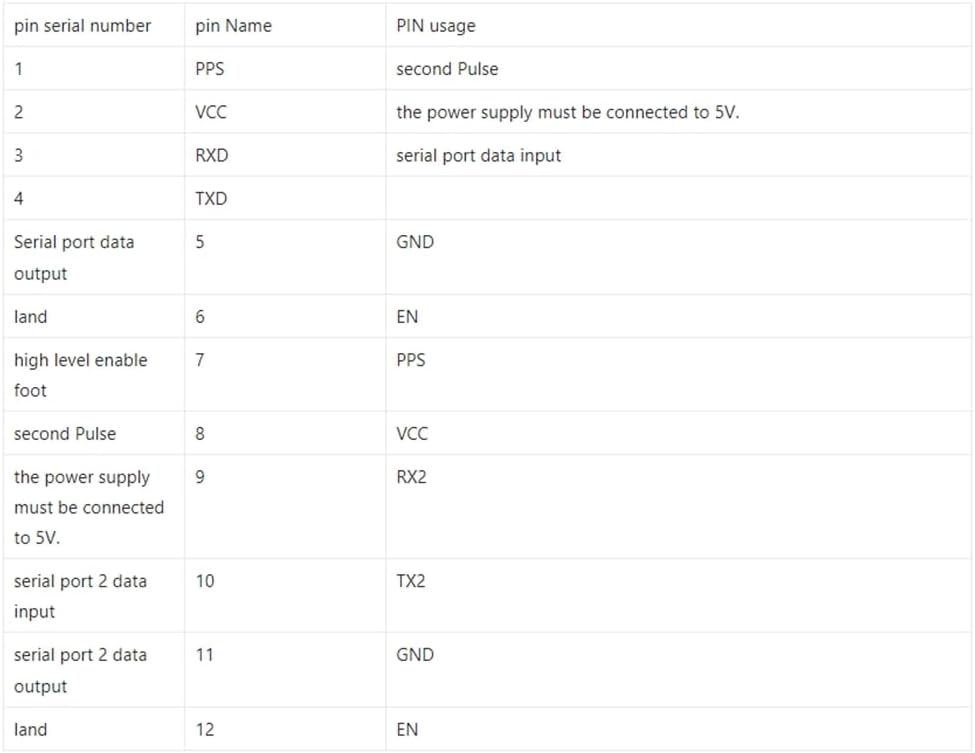Select the TX2 cell
Viewport: 975px width, 753px height.
(410, 581)
